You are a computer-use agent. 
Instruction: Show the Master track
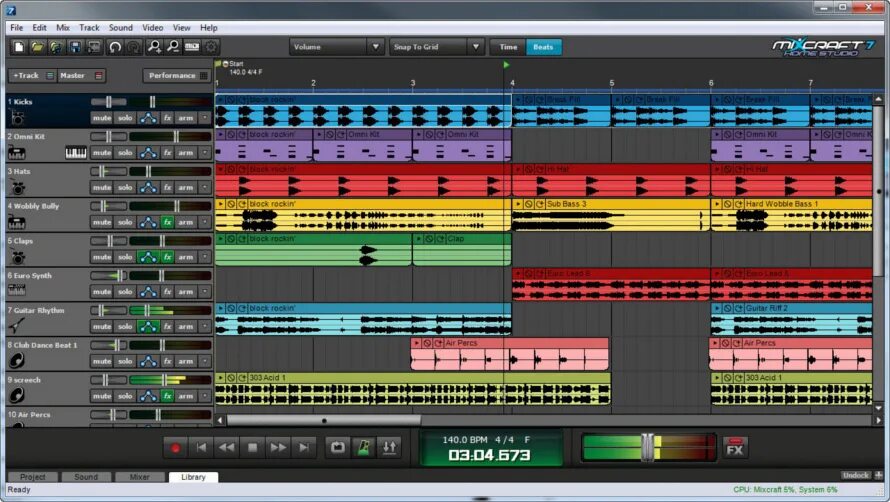pyautogui.click(x=81, y=76)
